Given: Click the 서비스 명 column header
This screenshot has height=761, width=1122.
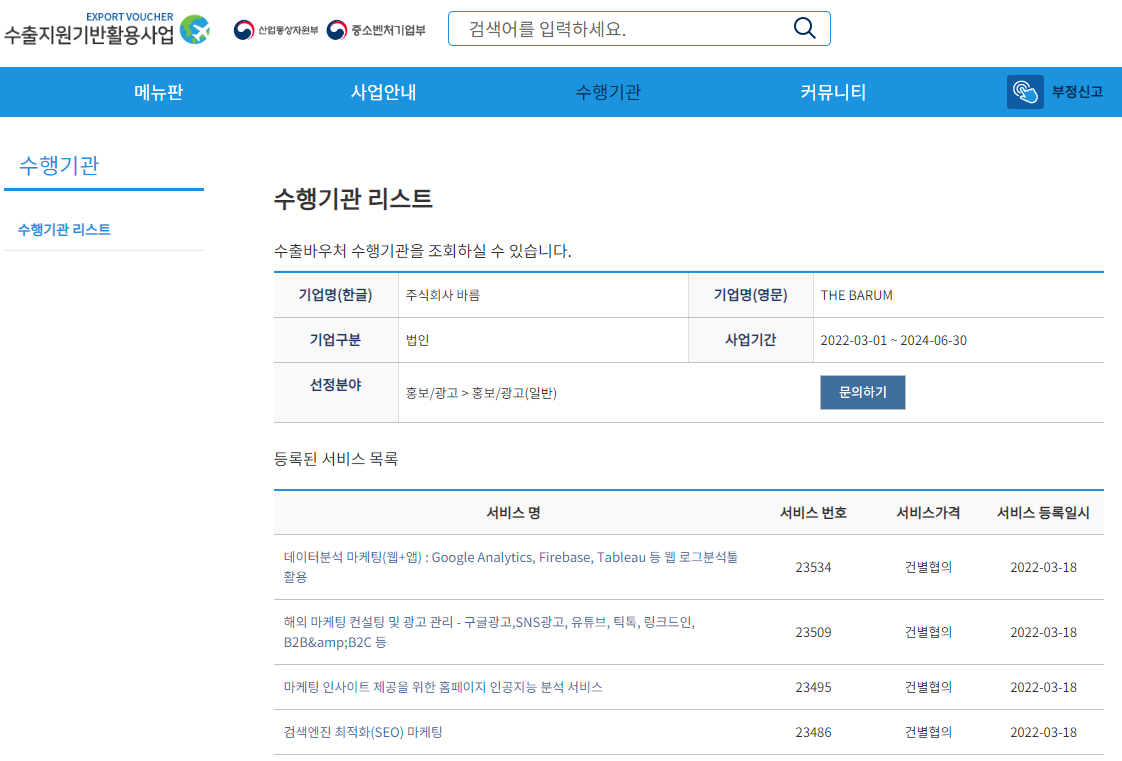Looking at the screenshot, I should click(513, 513).
